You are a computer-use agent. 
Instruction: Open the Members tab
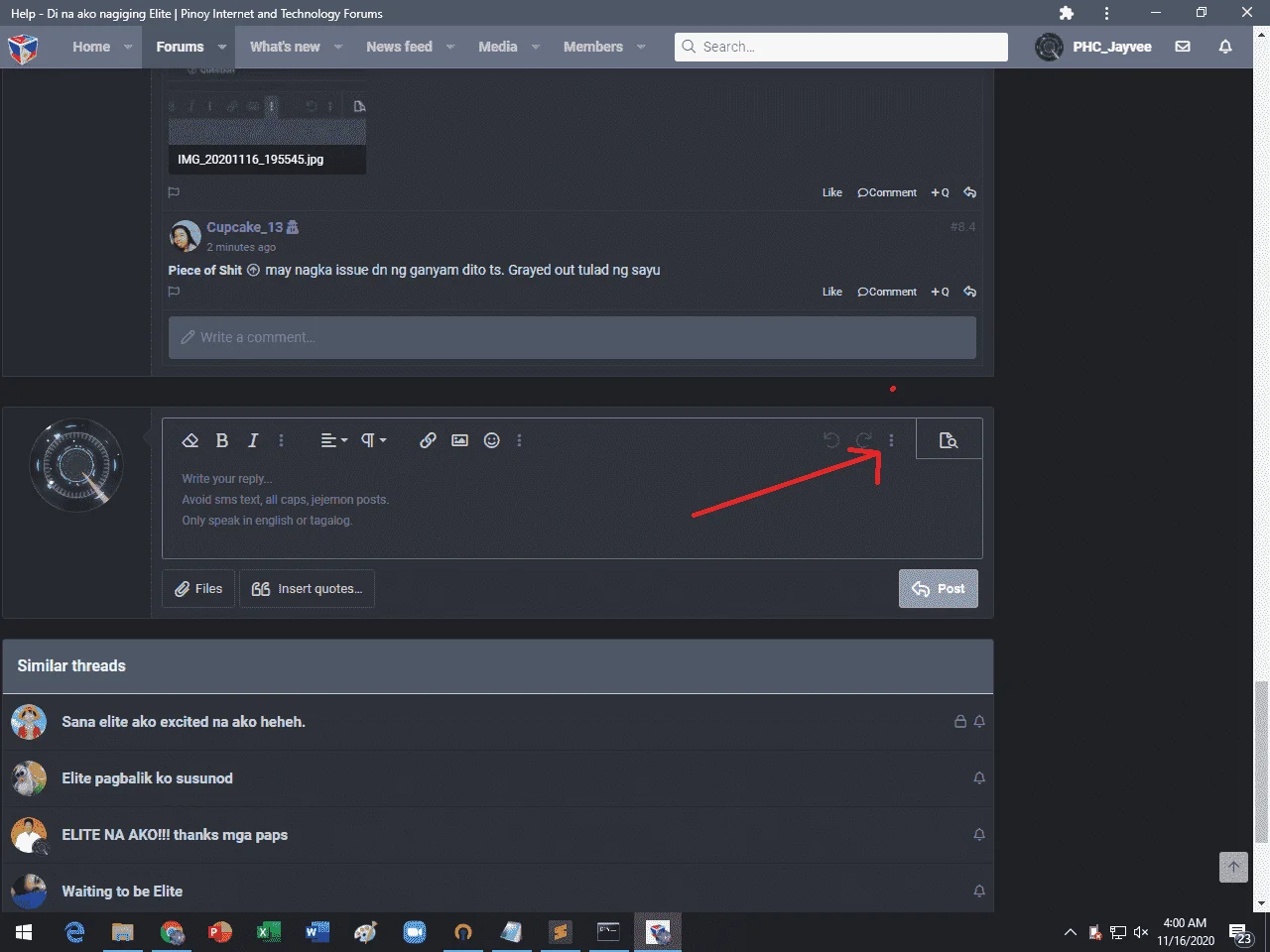click(593, 47)
